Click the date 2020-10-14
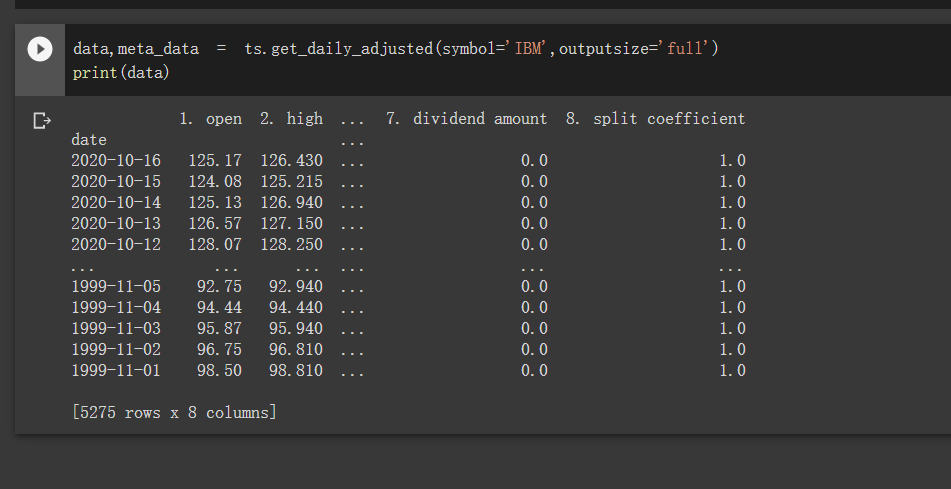The width and height of the screenshot is (951, 489). click(116, 203)
